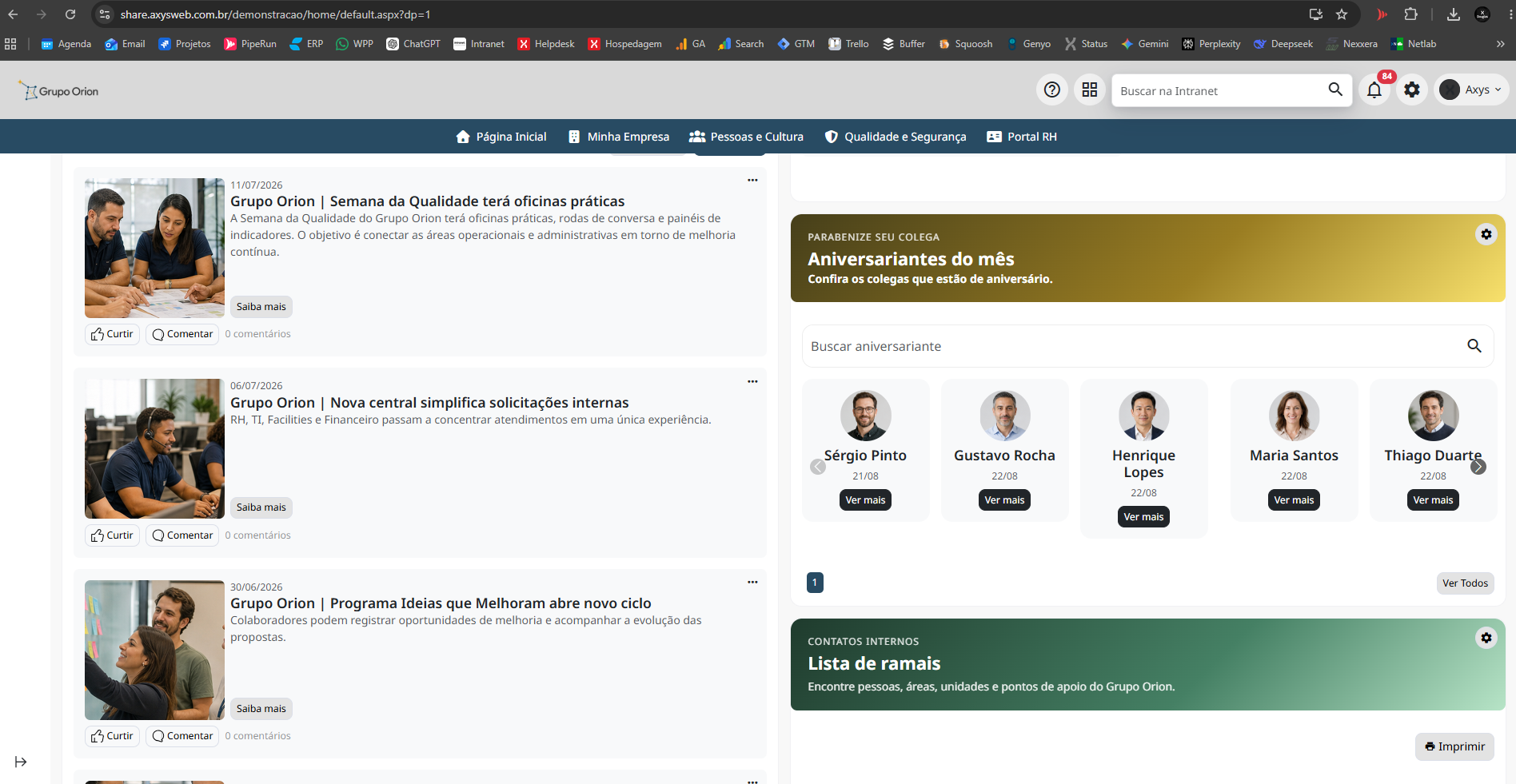This screenshot has width=1516, height=784.
Task: Go to Página Inicial menu
Action: click(501, 137)
